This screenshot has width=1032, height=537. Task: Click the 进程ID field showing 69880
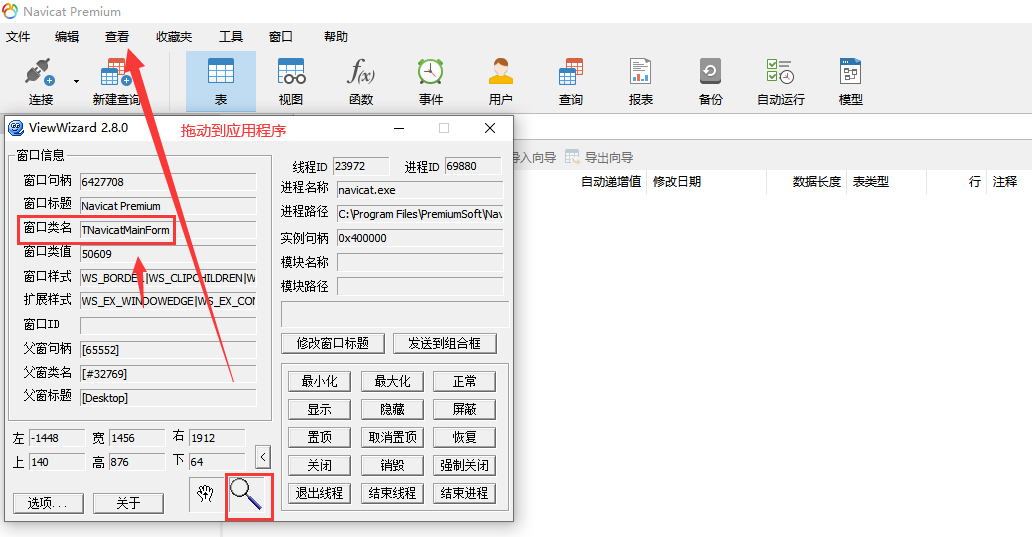[473, 166]
